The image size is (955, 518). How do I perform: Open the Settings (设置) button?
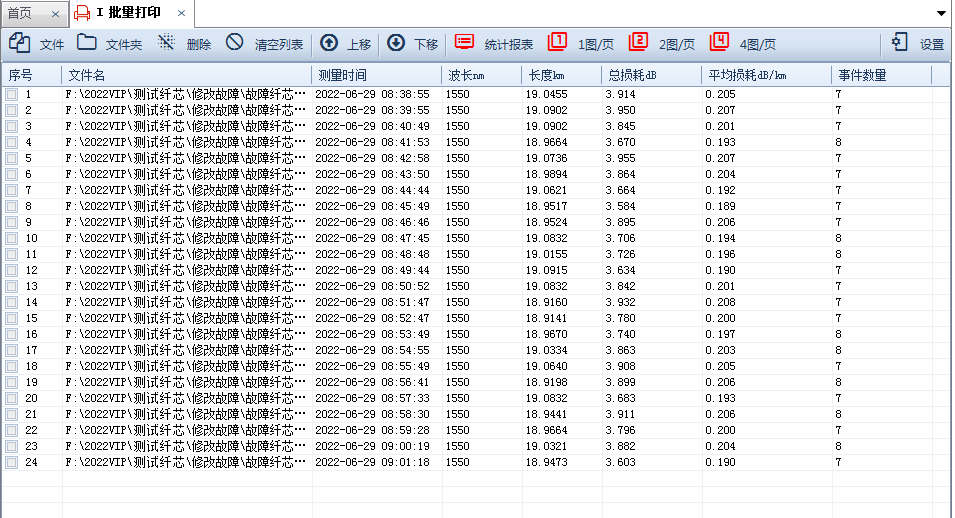(x=900, y=43)
